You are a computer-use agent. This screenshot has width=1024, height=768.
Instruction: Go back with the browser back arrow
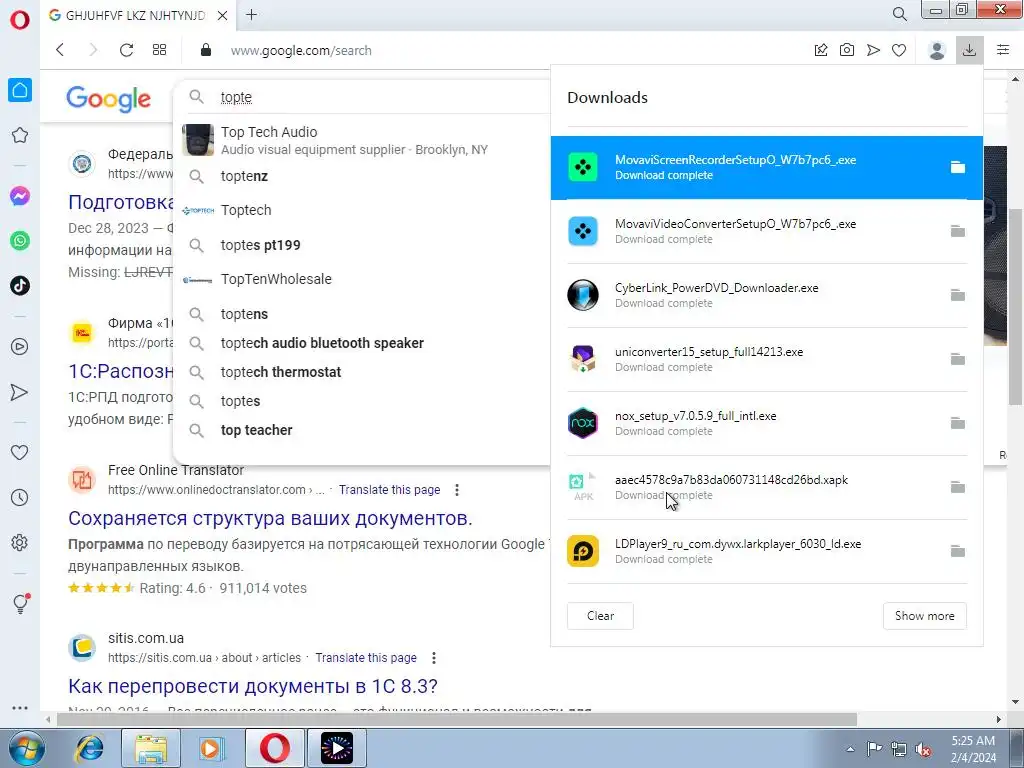coord(60,50)
